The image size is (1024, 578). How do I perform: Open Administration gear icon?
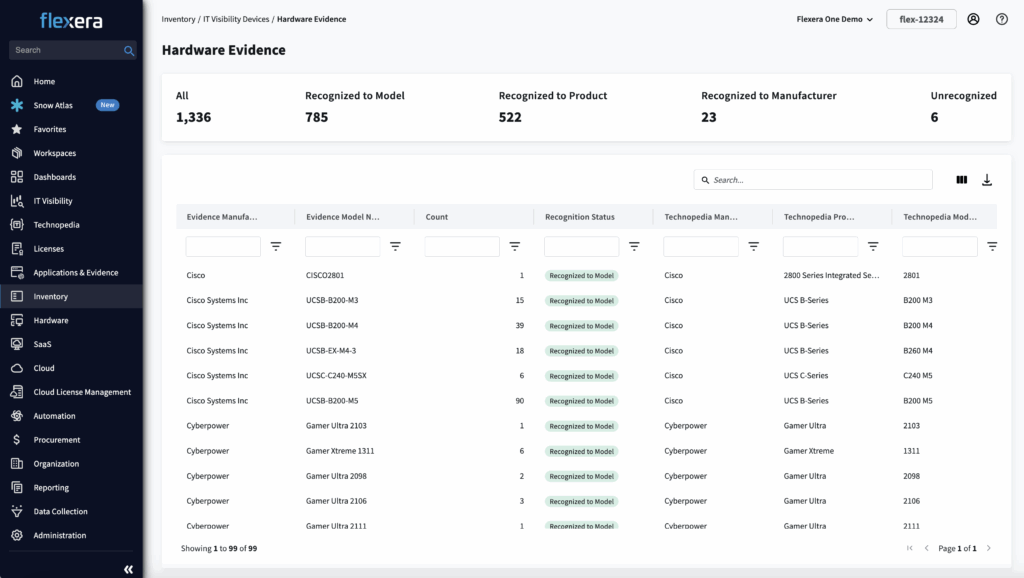pyautogui.click(x=17, y=535)
